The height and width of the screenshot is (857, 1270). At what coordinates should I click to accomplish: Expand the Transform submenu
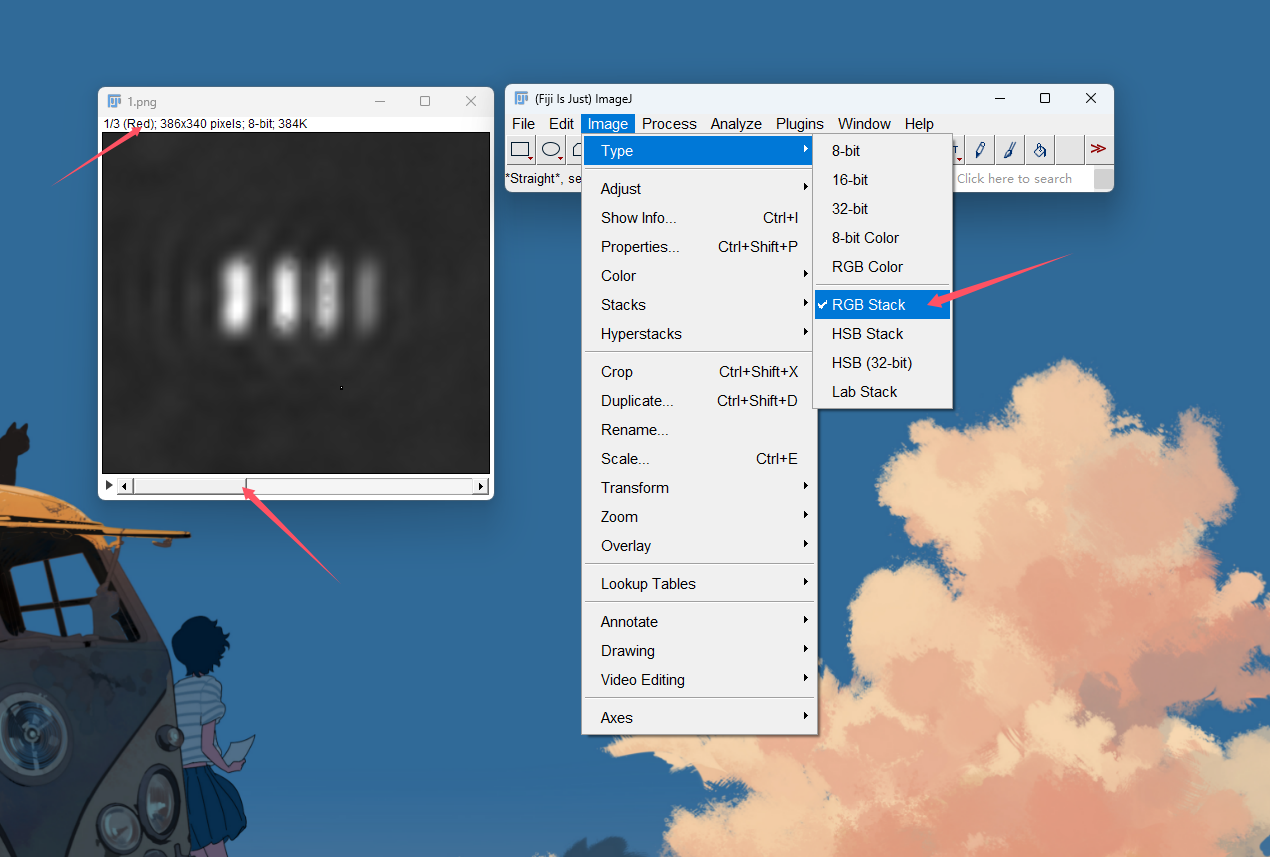[700, 488]
